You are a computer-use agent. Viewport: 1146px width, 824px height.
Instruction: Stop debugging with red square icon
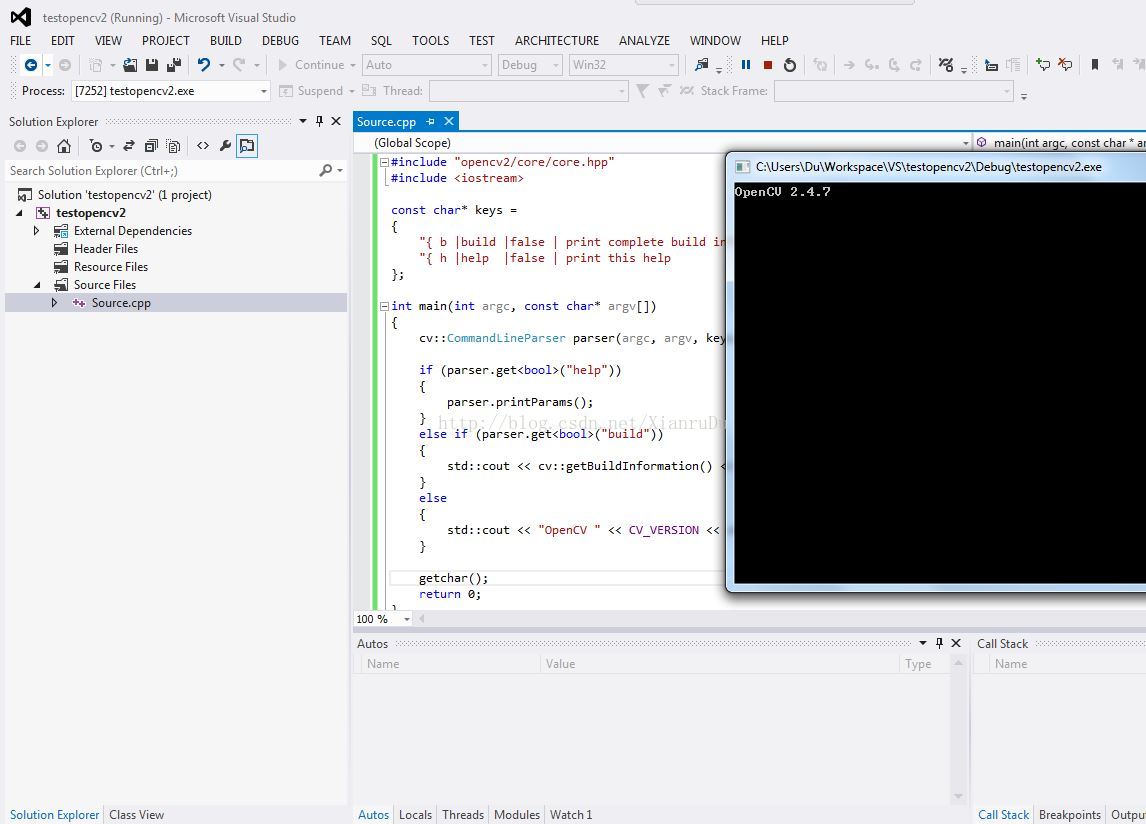(768, 65)
